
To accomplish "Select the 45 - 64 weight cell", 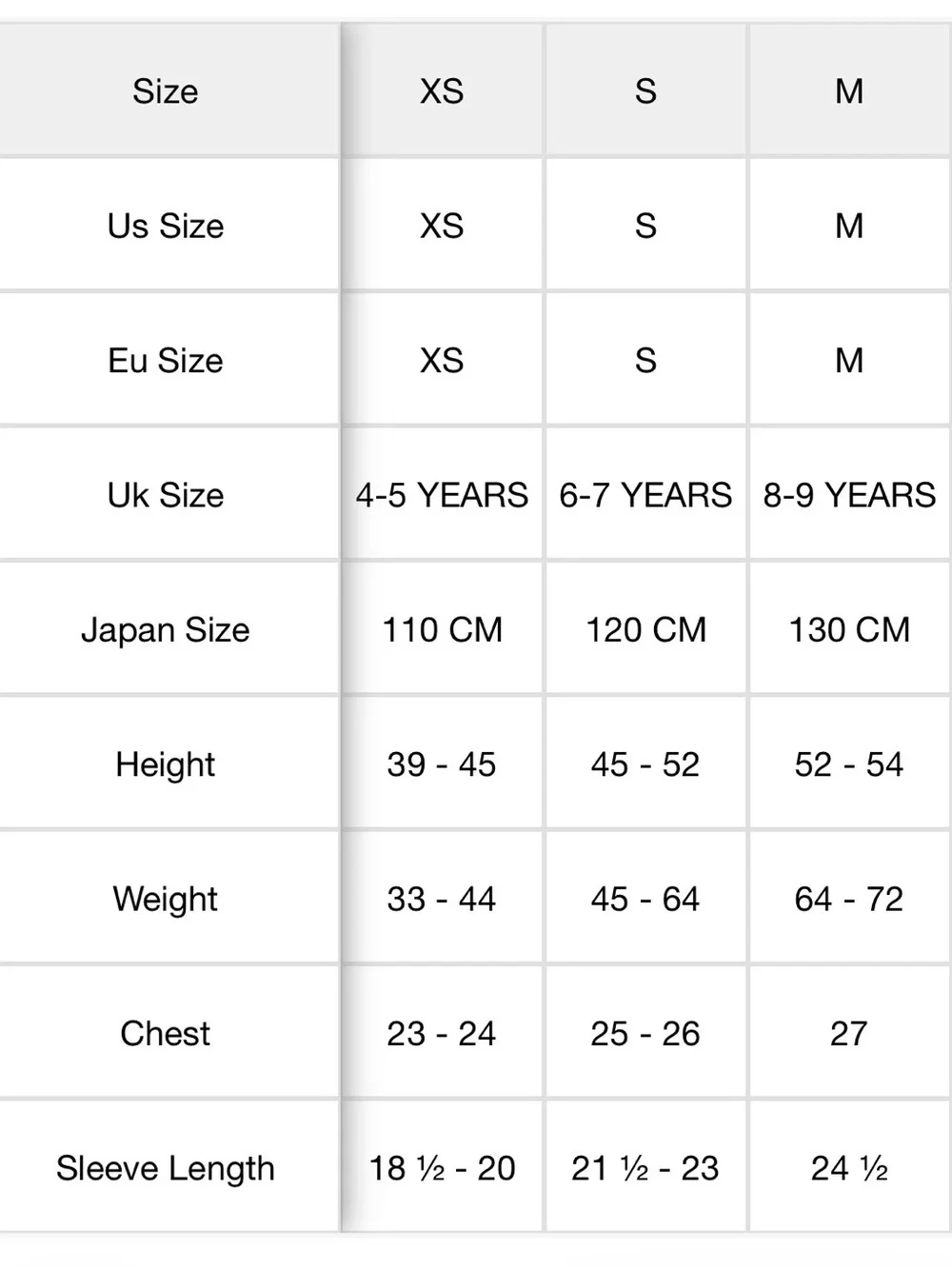I will 645,899.
